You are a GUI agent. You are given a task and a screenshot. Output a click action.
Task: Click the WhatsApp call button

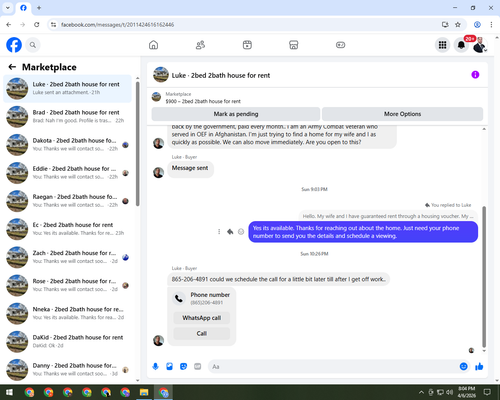tap(202, 318)
